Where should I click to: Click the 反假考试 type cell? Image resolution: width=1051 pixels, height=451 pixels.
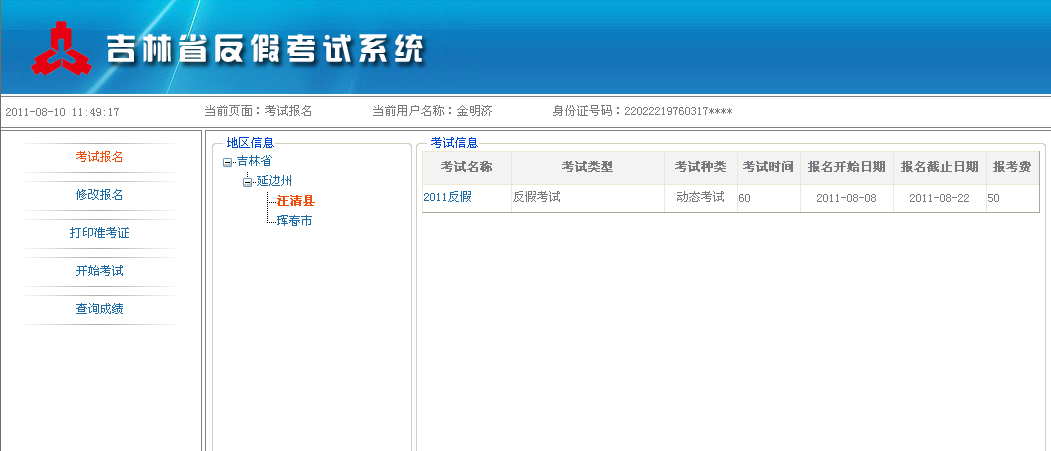point(588,198)
